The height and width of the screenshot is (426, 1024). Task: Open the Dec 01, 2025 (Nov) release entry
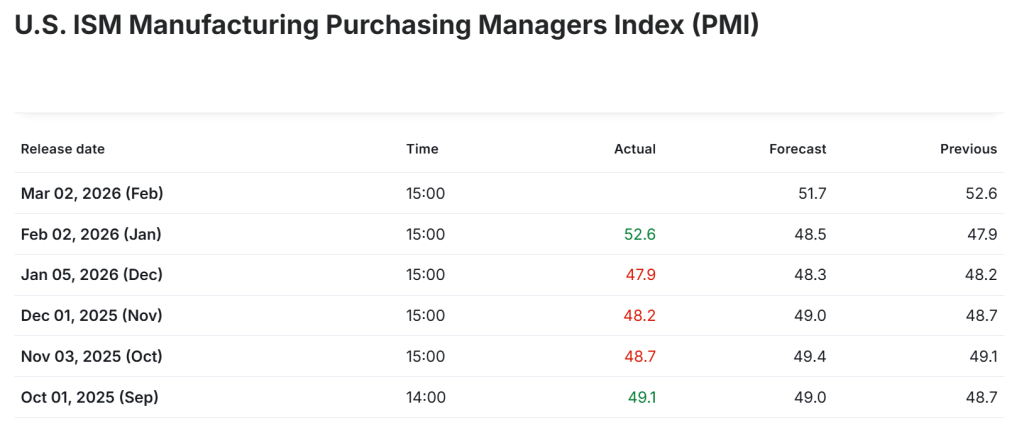pyautogui.click(x=91, y=315)
